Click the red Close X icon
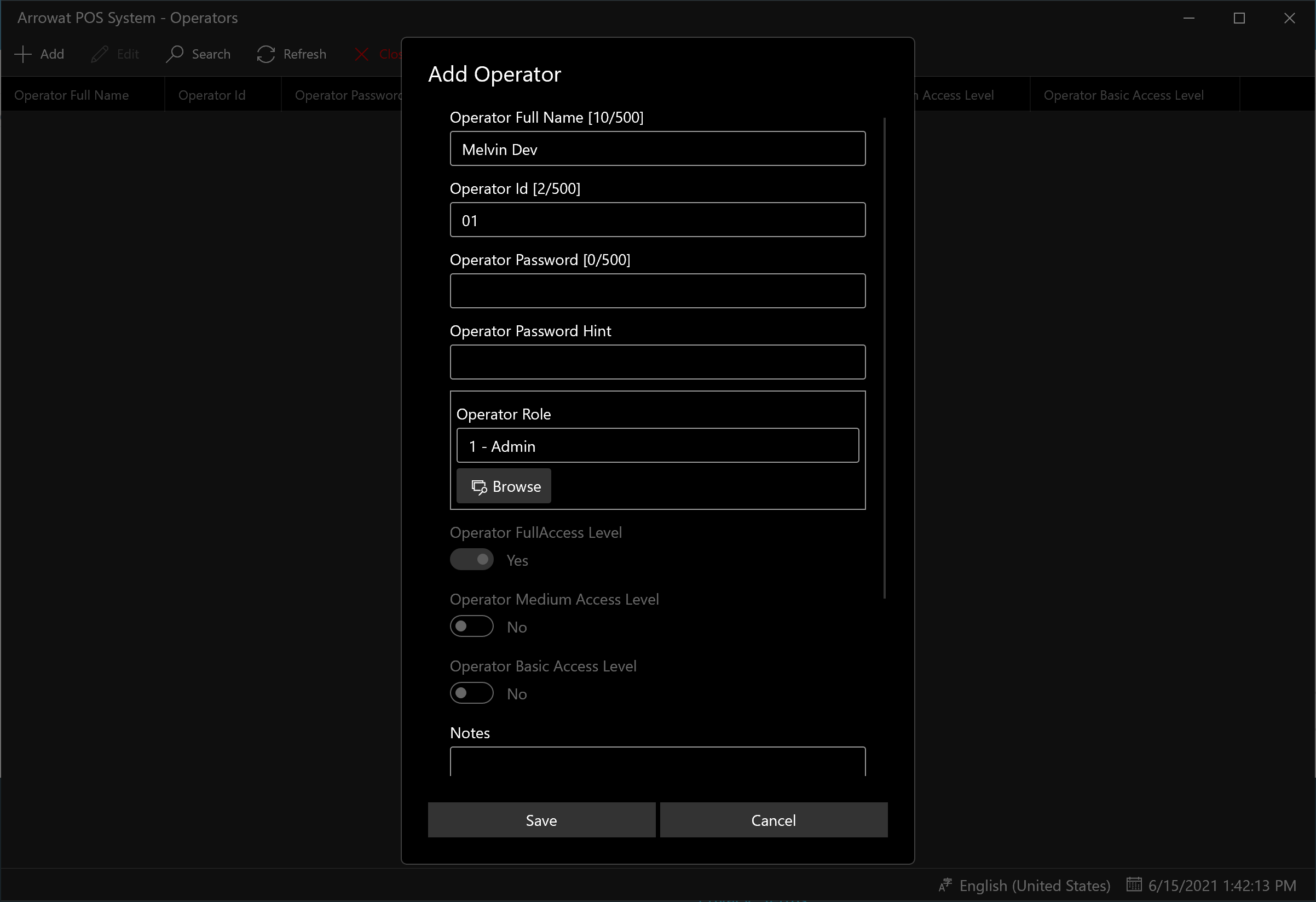The height and width of the screenshot is (902, 1316). tap(361, 54)
